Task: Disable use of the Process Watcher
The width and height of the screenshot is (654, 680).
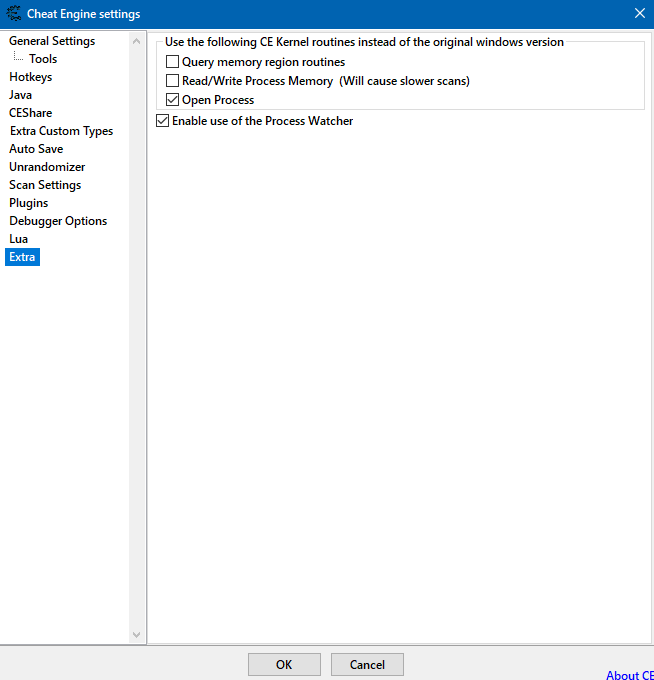Action: pyautogui.click(x=163, y=121)
